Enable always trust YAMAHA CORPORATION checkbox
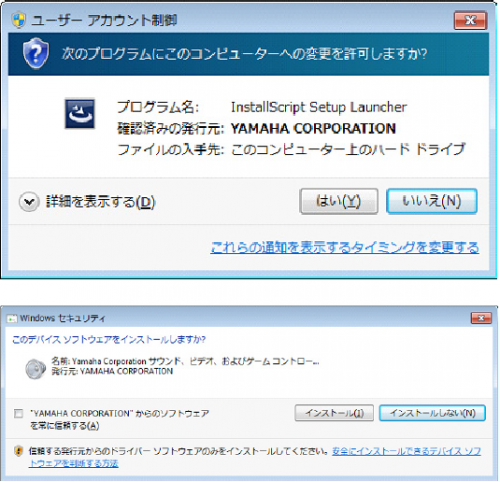The height and width of the screenshot is (482, 500). pos(19,414)
